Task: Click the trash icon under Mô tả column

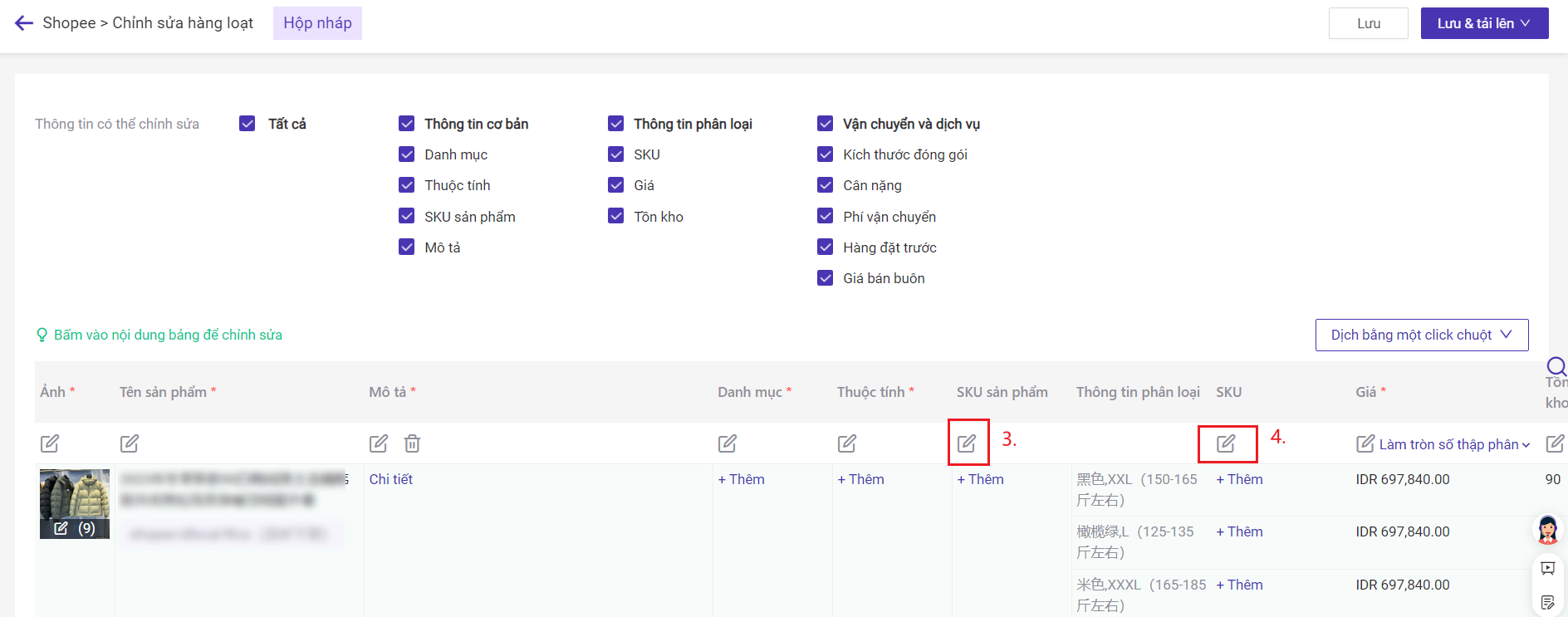Action: (x=412, y=443)
